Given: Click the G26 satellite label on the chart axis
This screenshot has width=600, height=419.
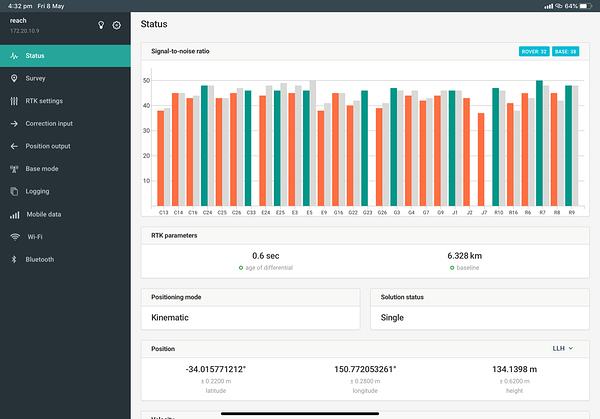Looking at the screenshot, I should pos(382,212).
